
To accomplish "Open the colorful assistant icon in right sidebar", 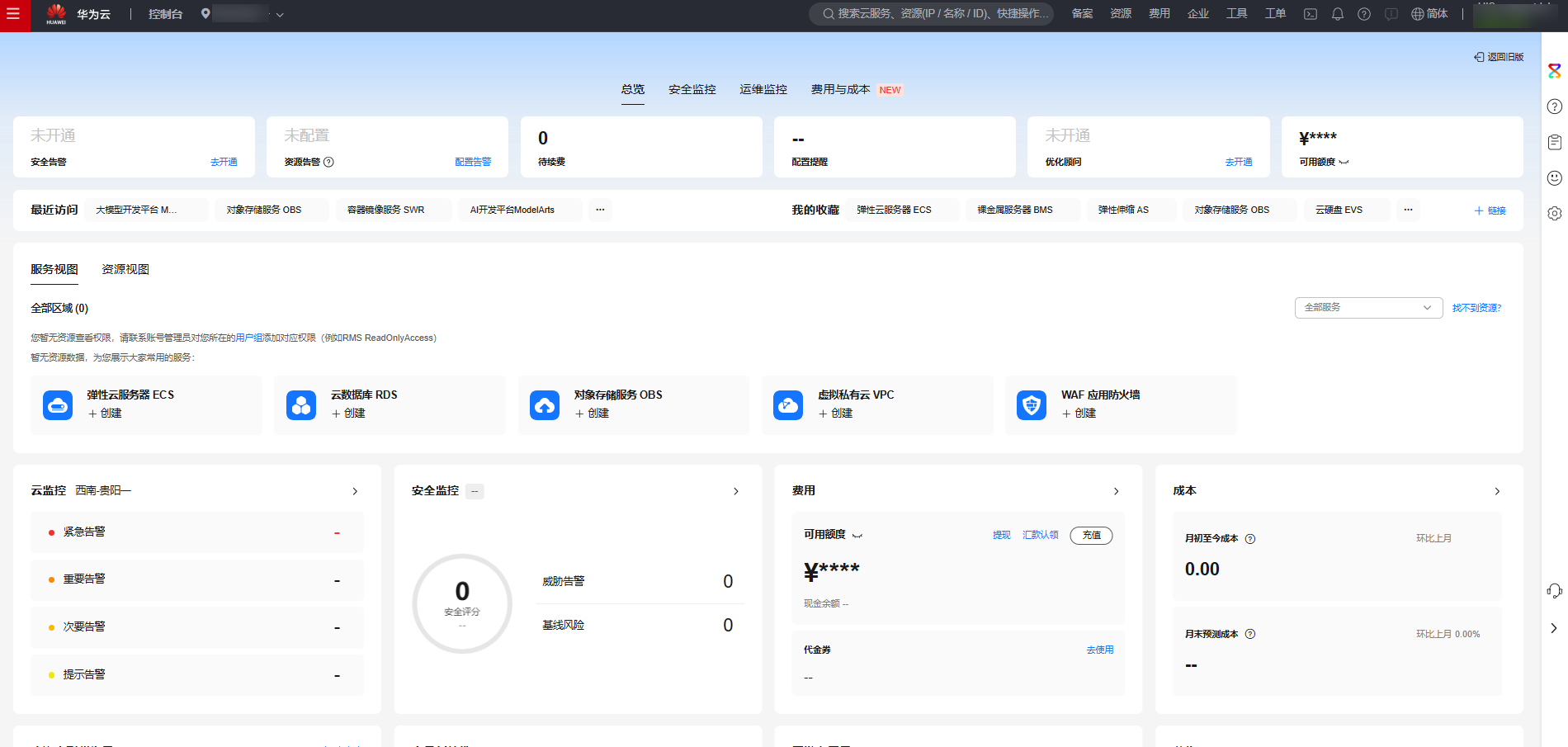I will tap(1555, 71).
